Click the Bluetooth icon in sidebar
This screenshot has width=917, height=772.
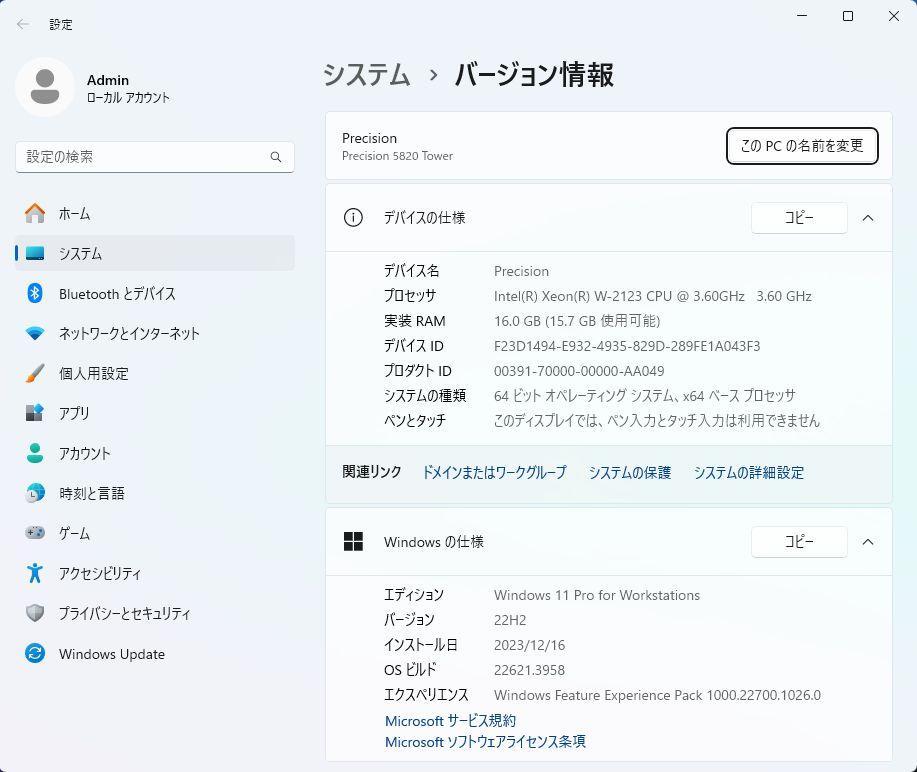click(35, 293)
